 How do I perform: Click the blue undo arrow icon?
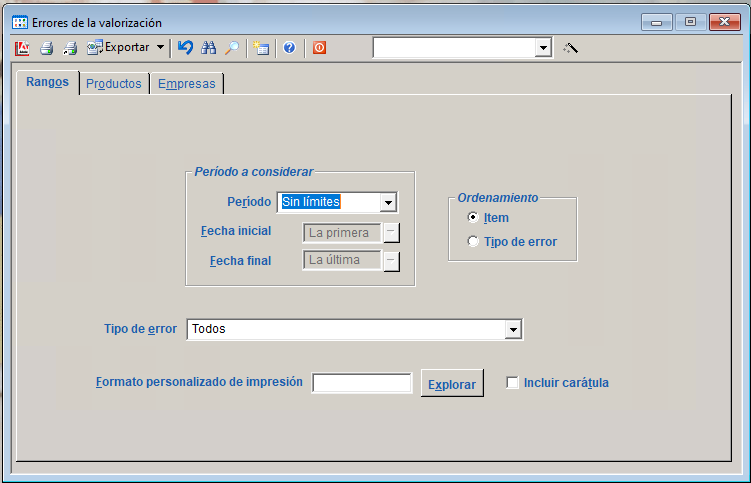(186, 47)
